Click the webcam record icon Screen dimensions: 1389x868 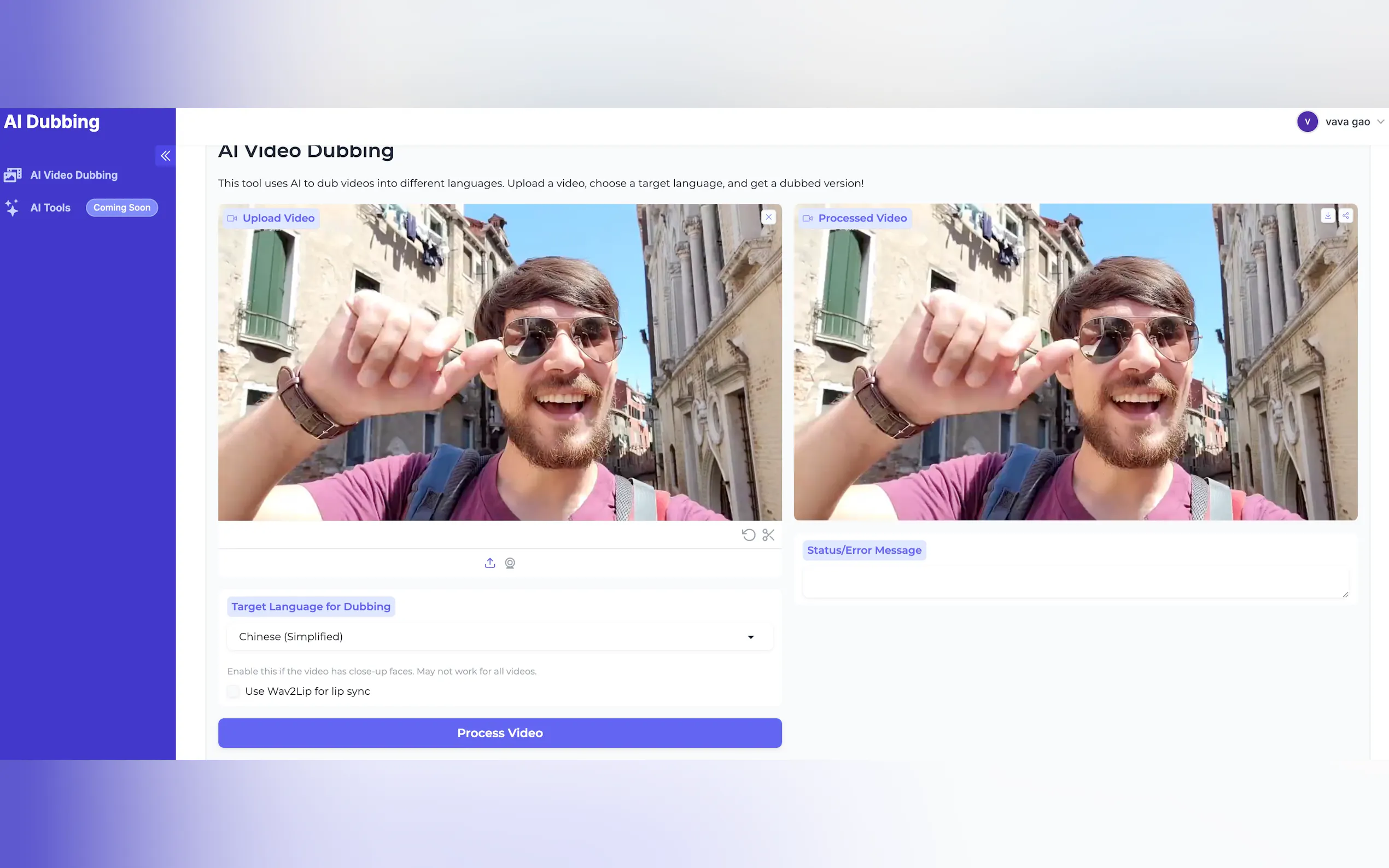pos(510,563)
